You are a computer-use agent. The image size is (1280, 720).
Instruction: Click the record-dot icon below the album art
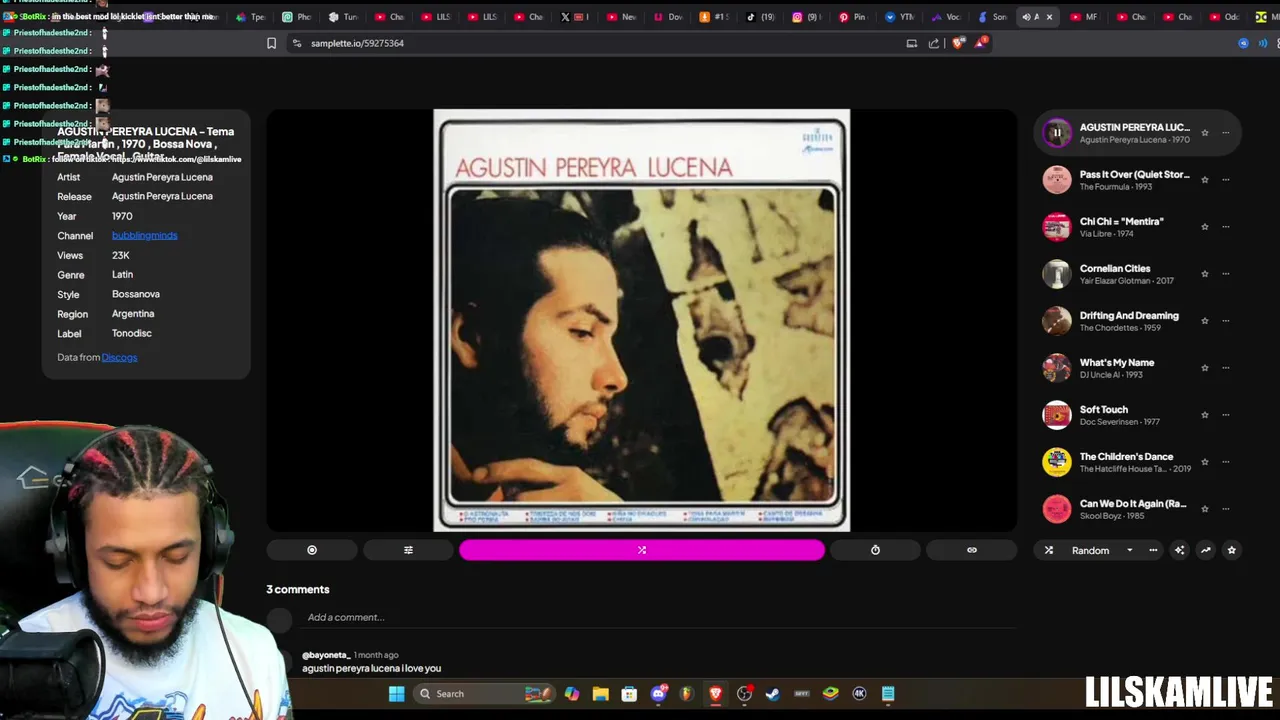[x=312, y=550]
